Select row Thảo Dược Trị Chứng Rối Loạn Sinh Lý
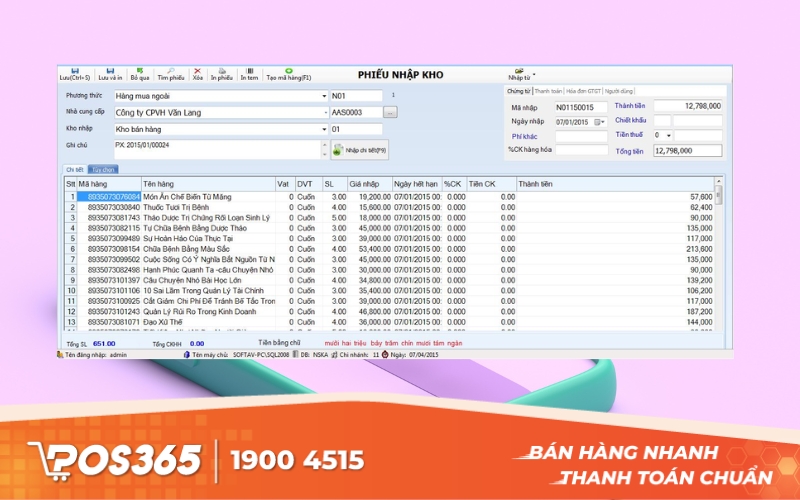Image resolution: width=800 pixels, height=500 pixels. click(389, 218)
